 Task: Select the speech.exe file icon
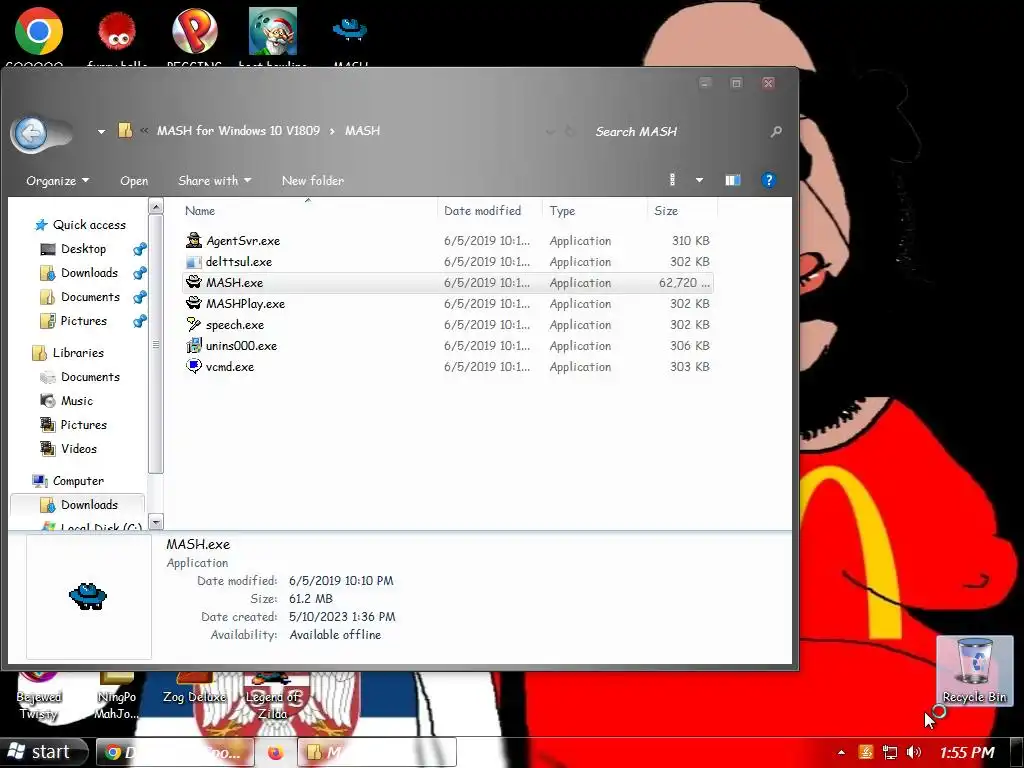pos(194,325)
